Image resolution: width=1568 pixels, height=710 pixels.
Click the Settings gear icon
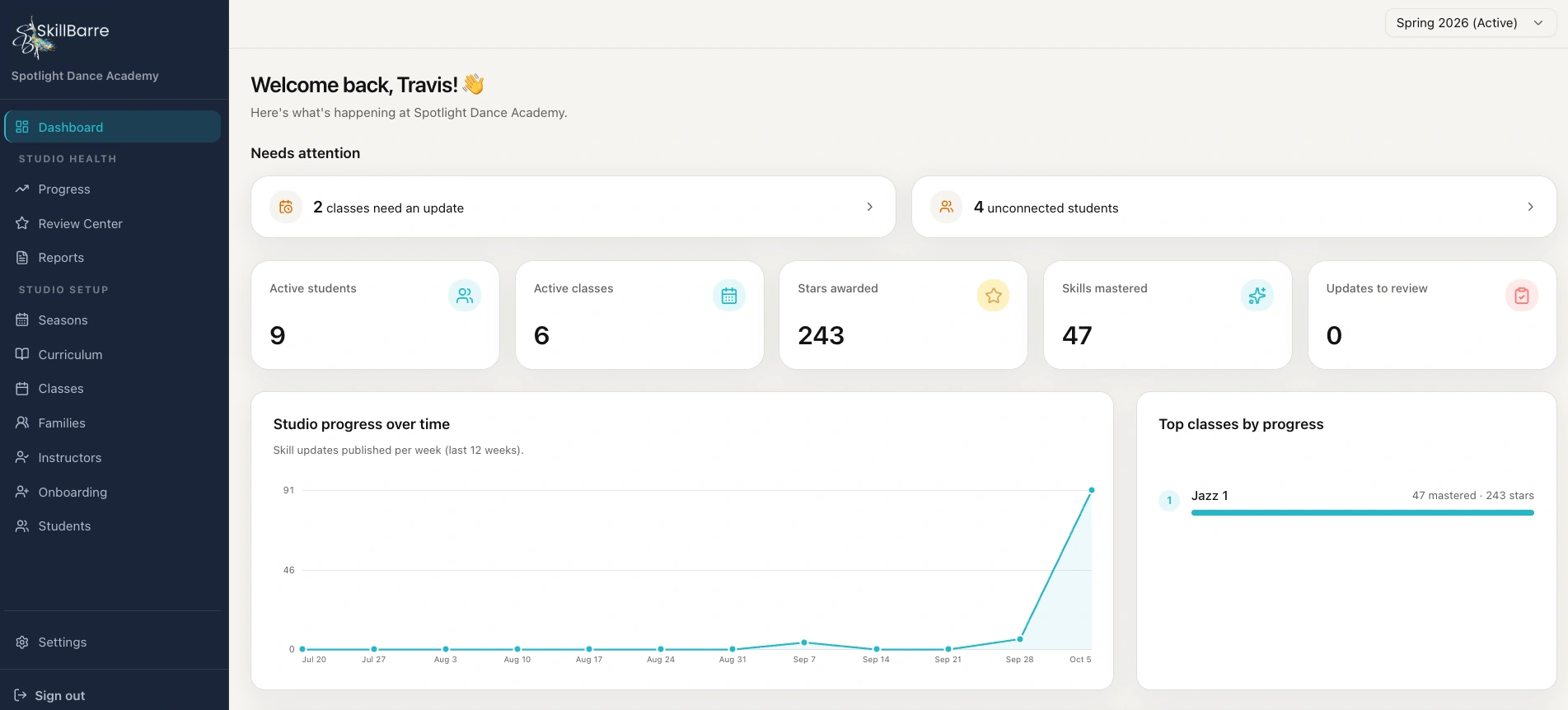[x=22, y=642]
